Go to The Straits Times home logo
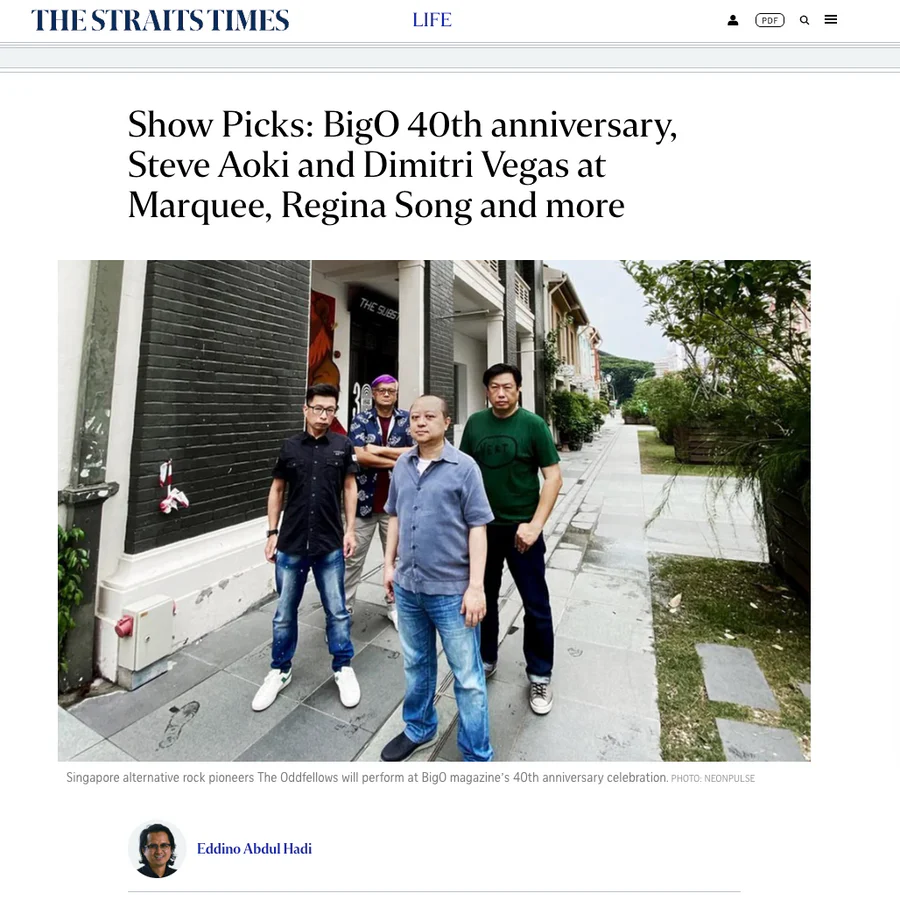The height and width of the screenshot is (900, 900). point(160,20)
